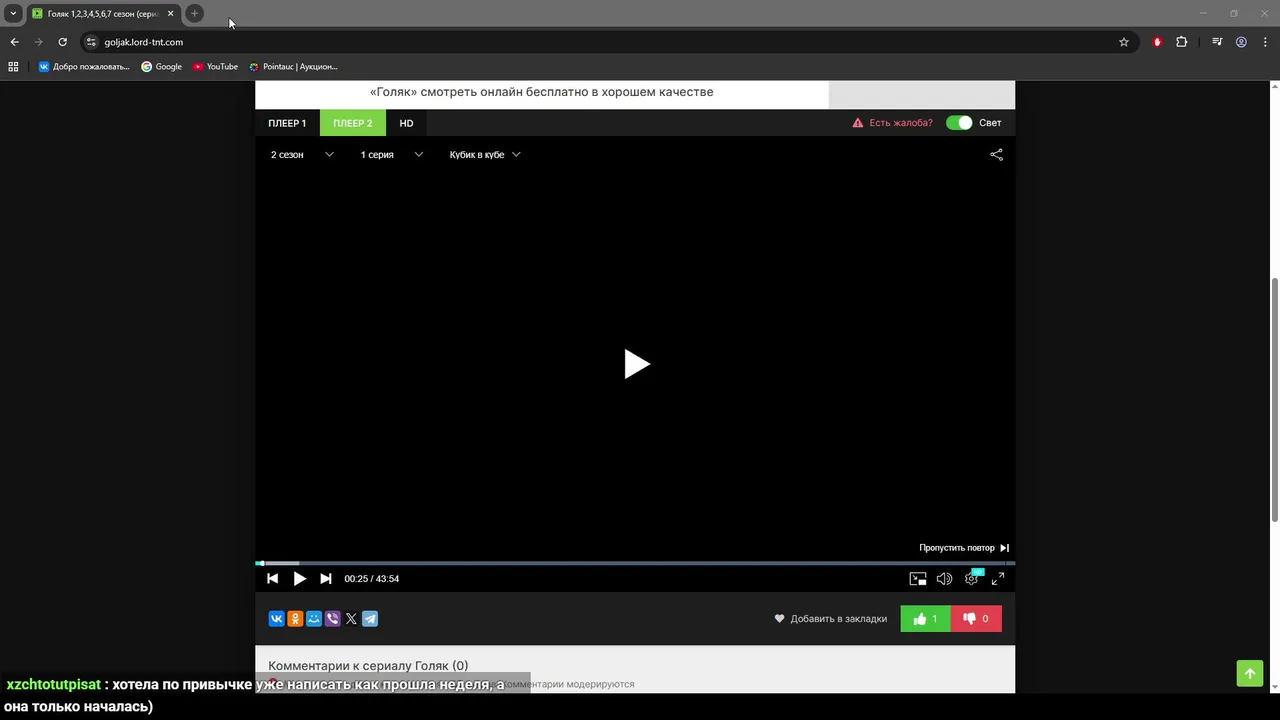Image resolution: width=1280 pixels, height=720 pixels.
Task: Play the video from the control bar
Action: click(x=299, y=578)
